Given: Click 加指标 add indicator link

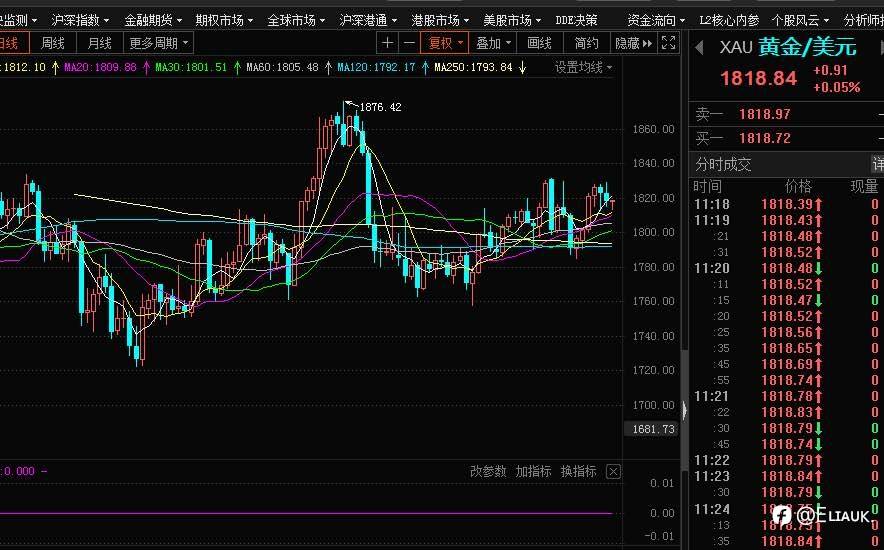Looking at the screenshot, I should click(x=533, y=472).
